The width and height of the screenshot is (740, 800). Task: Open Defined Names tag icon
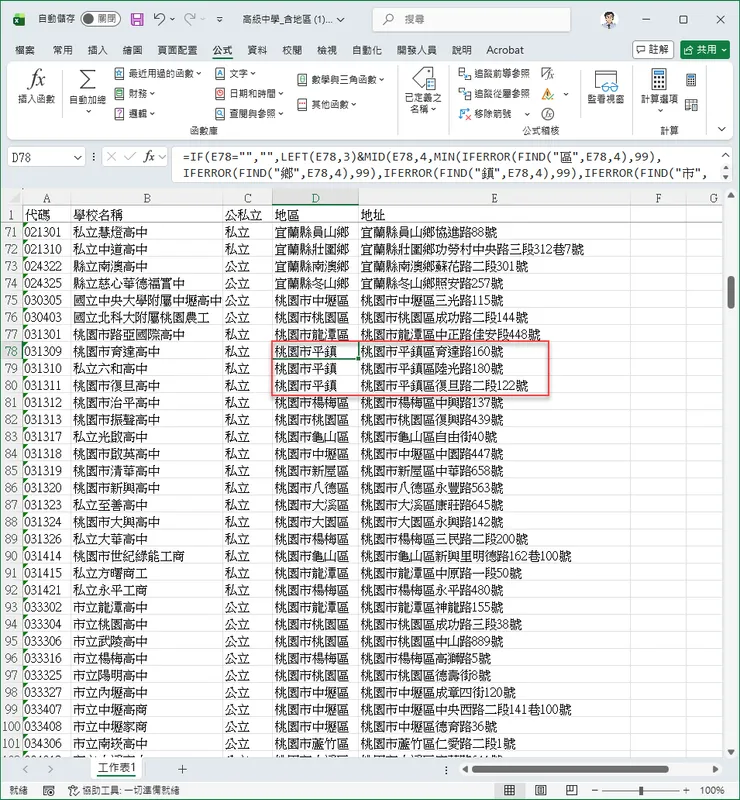tap(423, 79)
